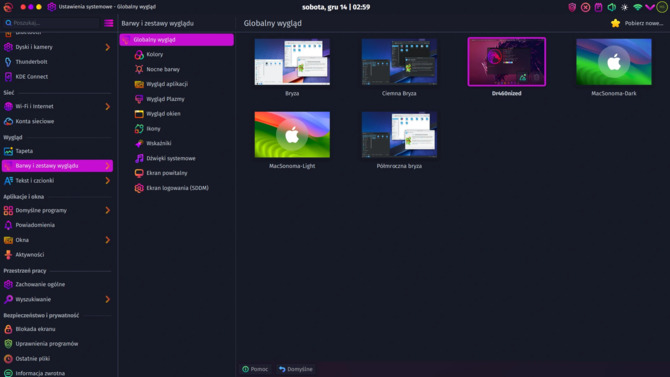
Task: Expand the Wyszukiwanie section arrow
Action: pos(108,299)
